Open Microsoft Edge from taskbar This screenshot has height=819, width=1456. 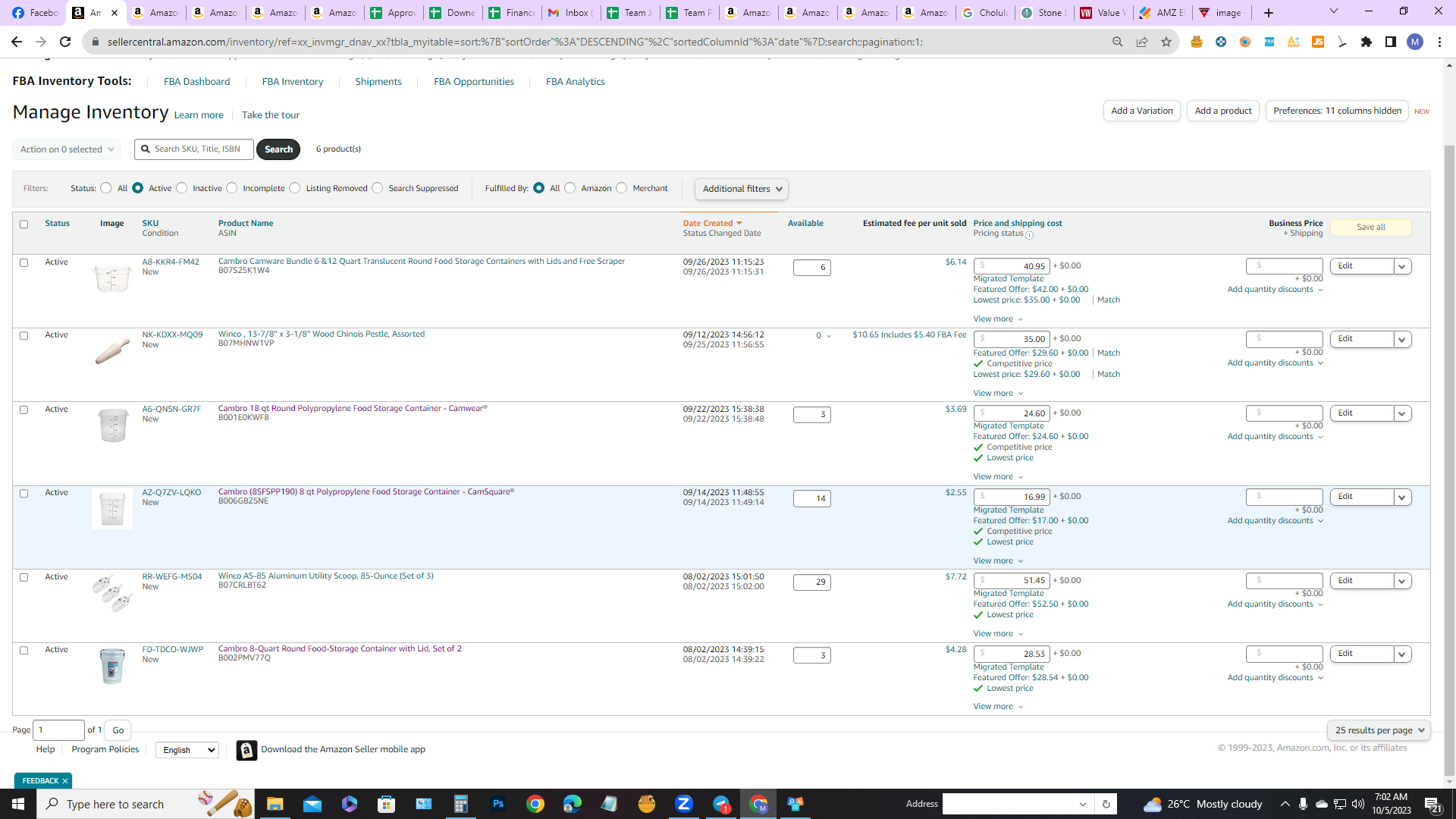[573, 804]
